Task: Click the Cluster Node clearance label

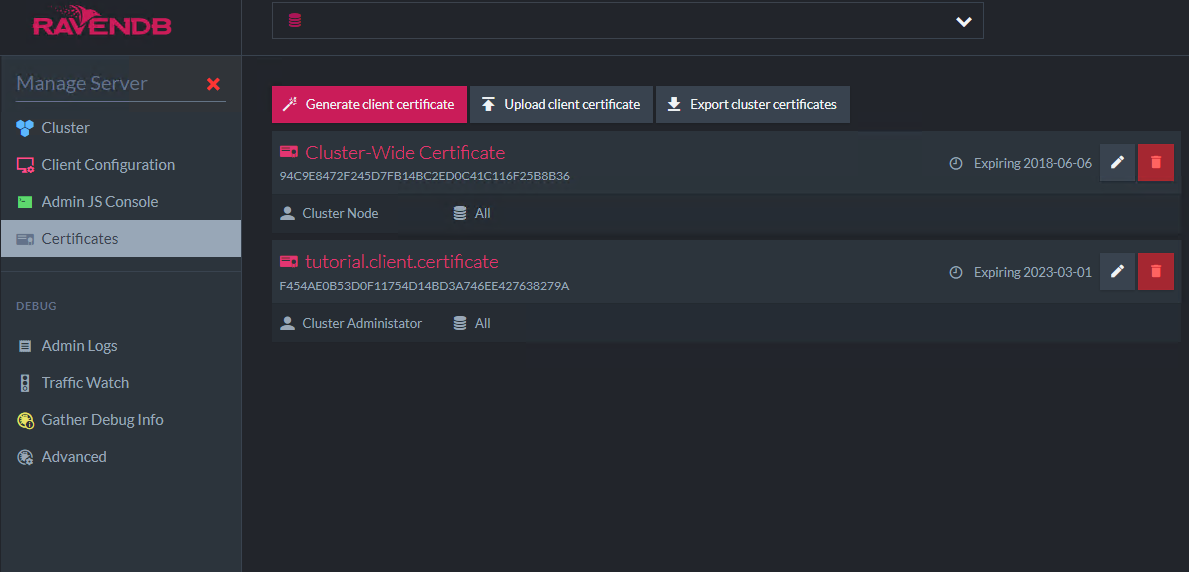Action: tap(340, 213)
